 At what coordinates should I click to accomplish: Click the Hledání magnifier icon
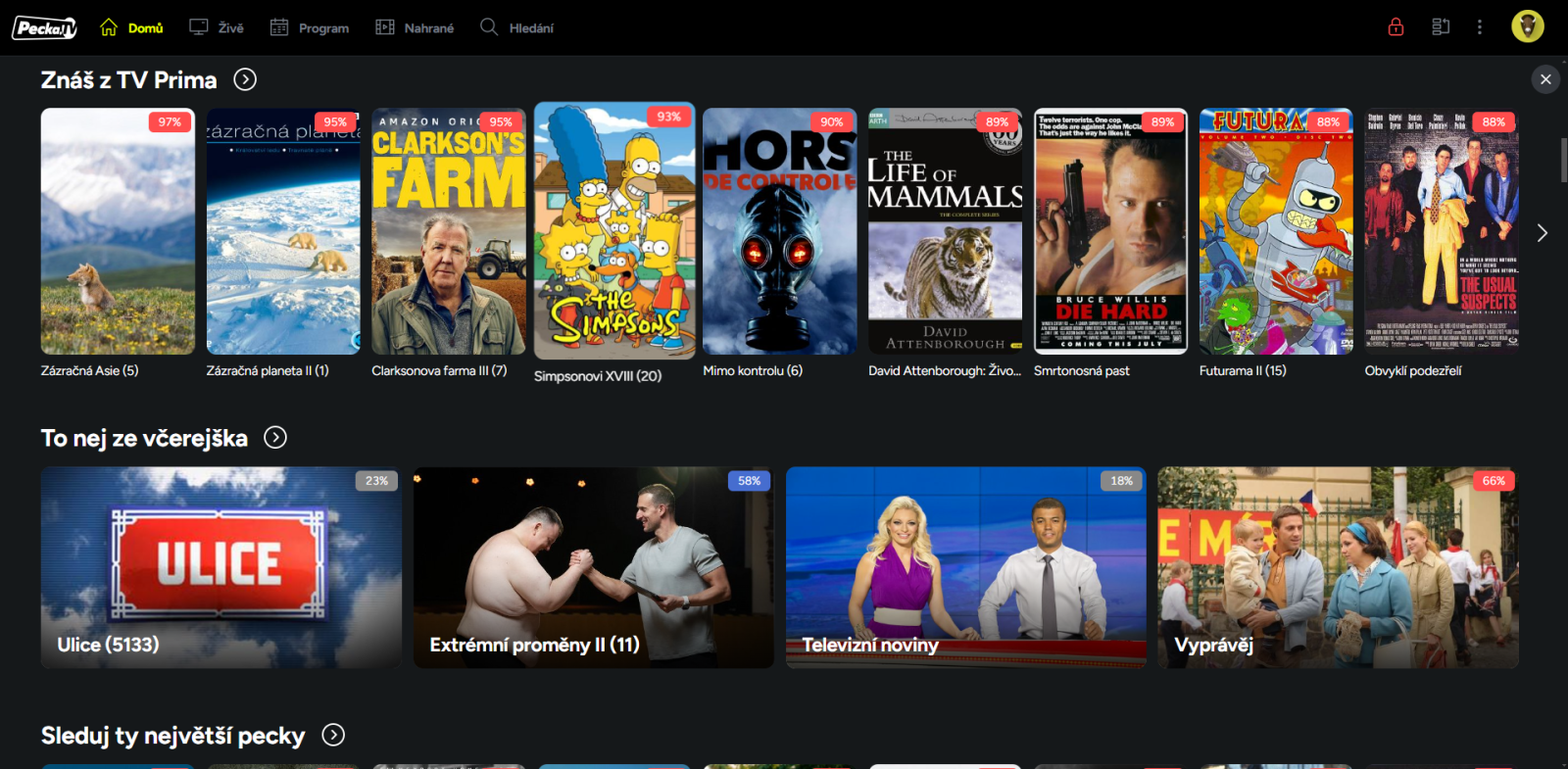pos(489,27)
